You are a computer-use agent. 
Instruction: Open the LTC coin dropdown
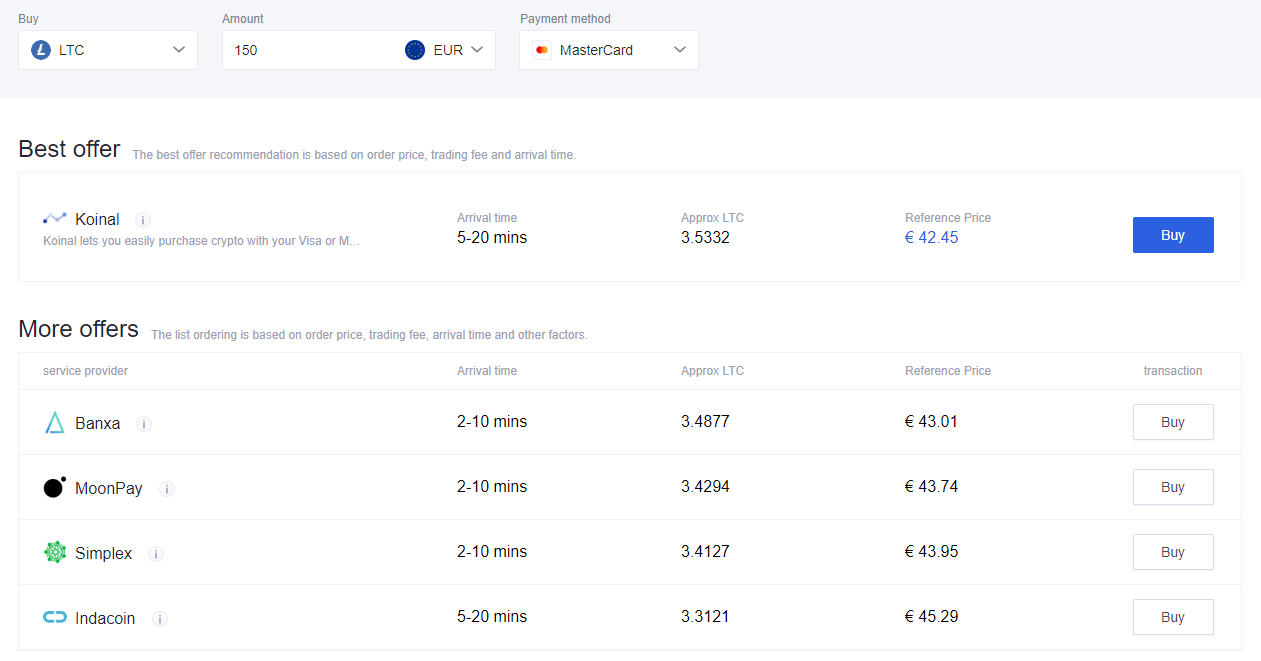coord(108,50)
